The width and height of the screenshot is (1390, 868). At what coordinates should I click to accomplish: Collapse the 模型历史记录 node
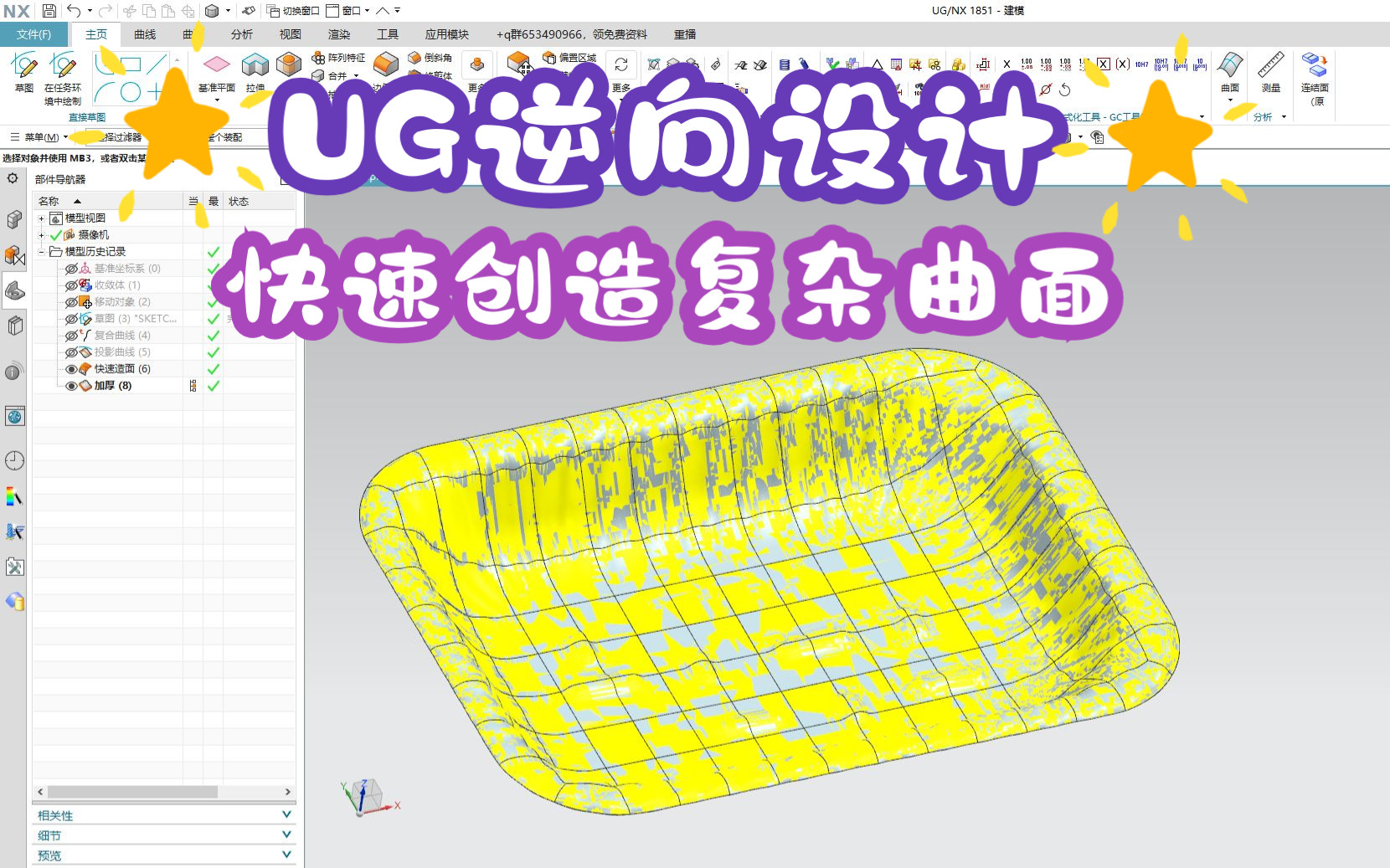40,251
